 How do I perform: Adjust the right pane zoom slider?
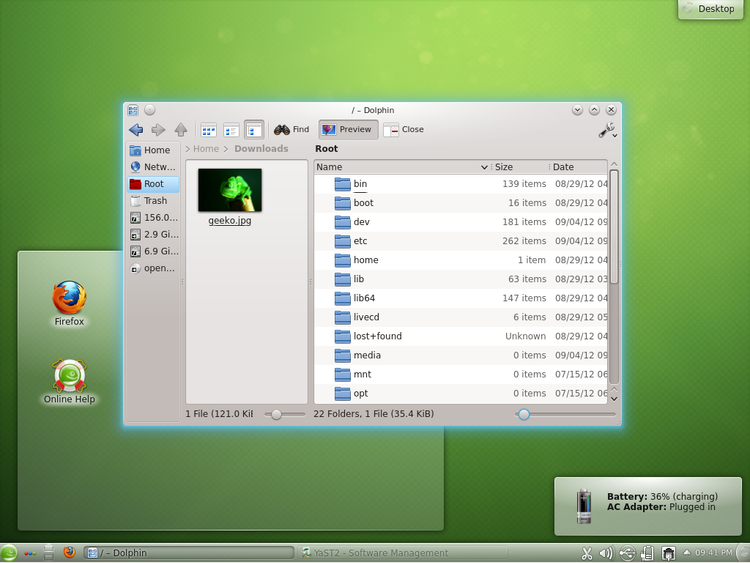coord(523,413)
